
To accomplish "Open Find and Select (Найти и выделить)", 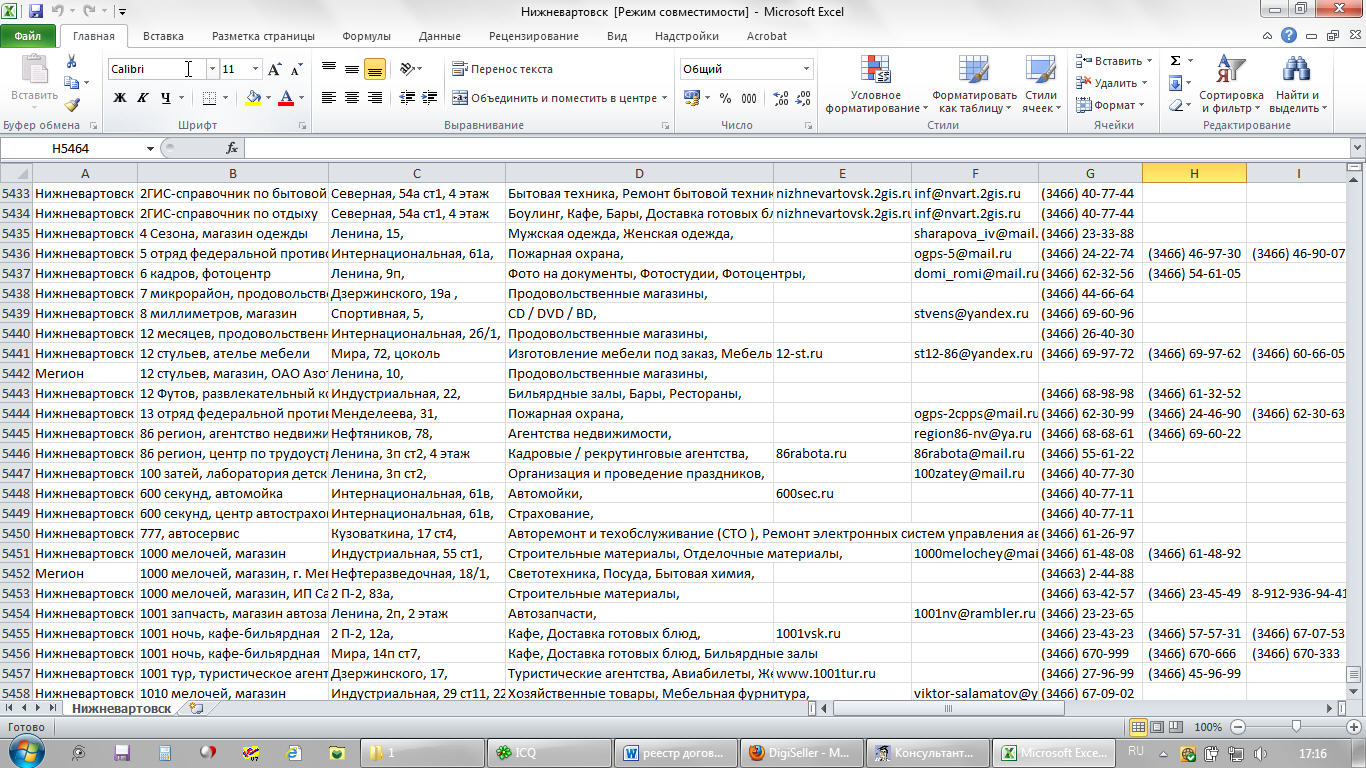I will pos(1297,84).
